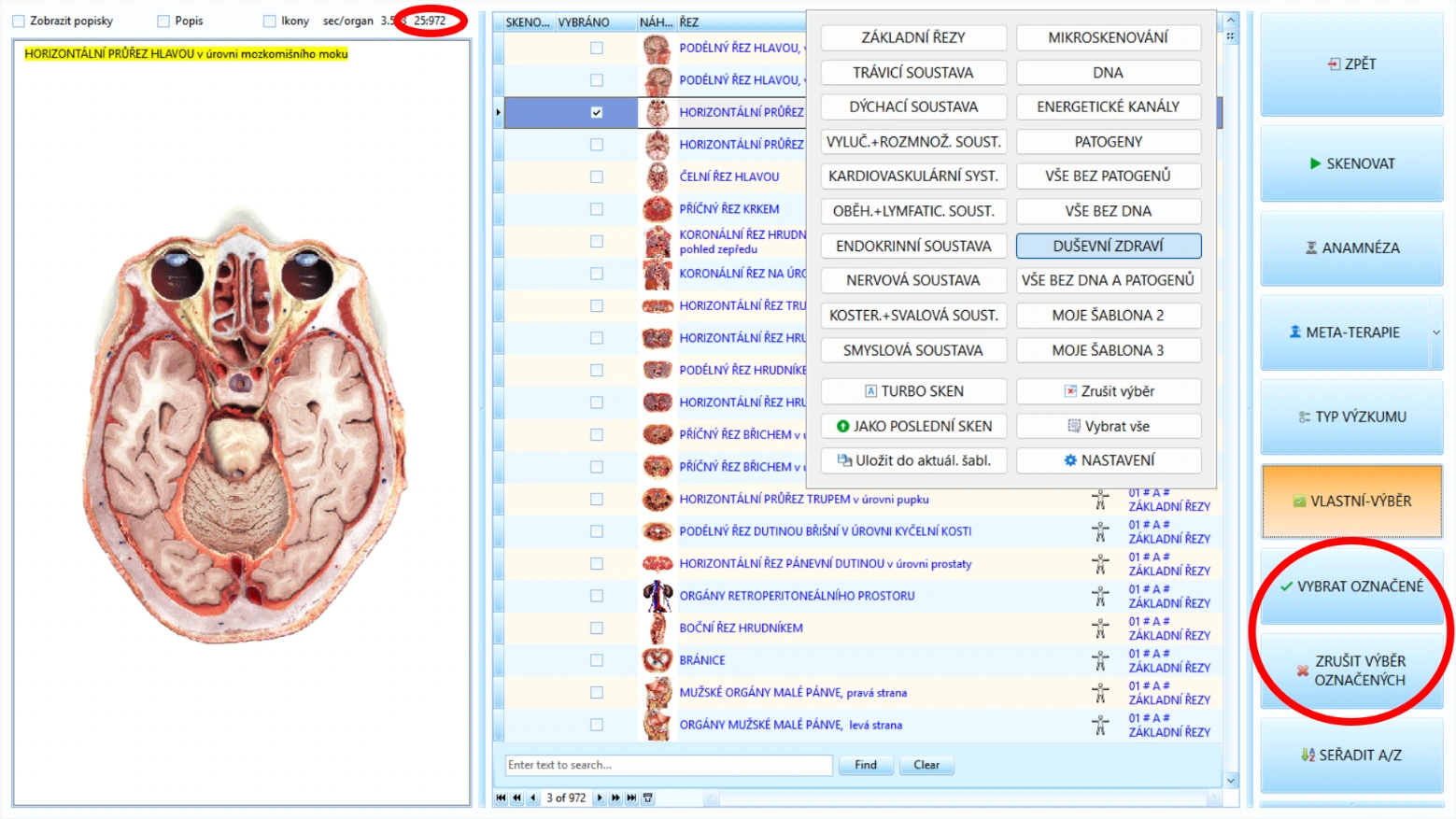
Task: Click the Find button
Action: coord(866,765)
